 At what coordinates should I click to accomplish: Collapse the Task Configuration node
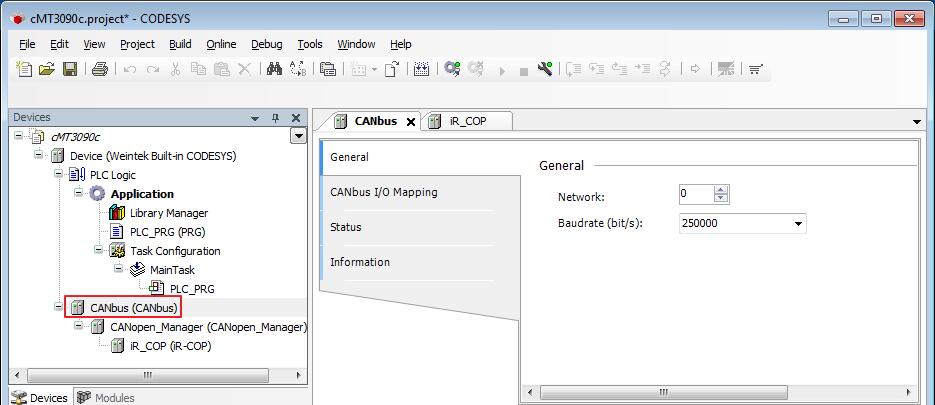98,250
